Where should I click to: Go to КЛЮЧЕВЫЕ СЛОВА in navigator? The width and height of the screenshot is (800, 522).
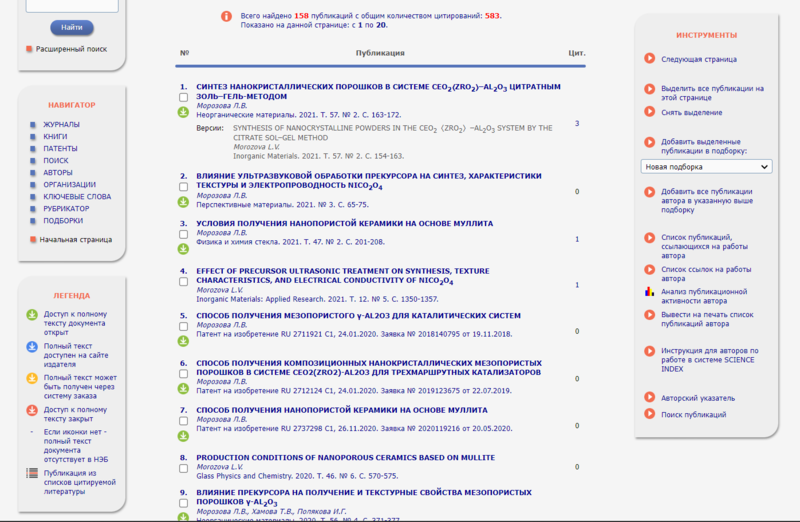point(76,197)
